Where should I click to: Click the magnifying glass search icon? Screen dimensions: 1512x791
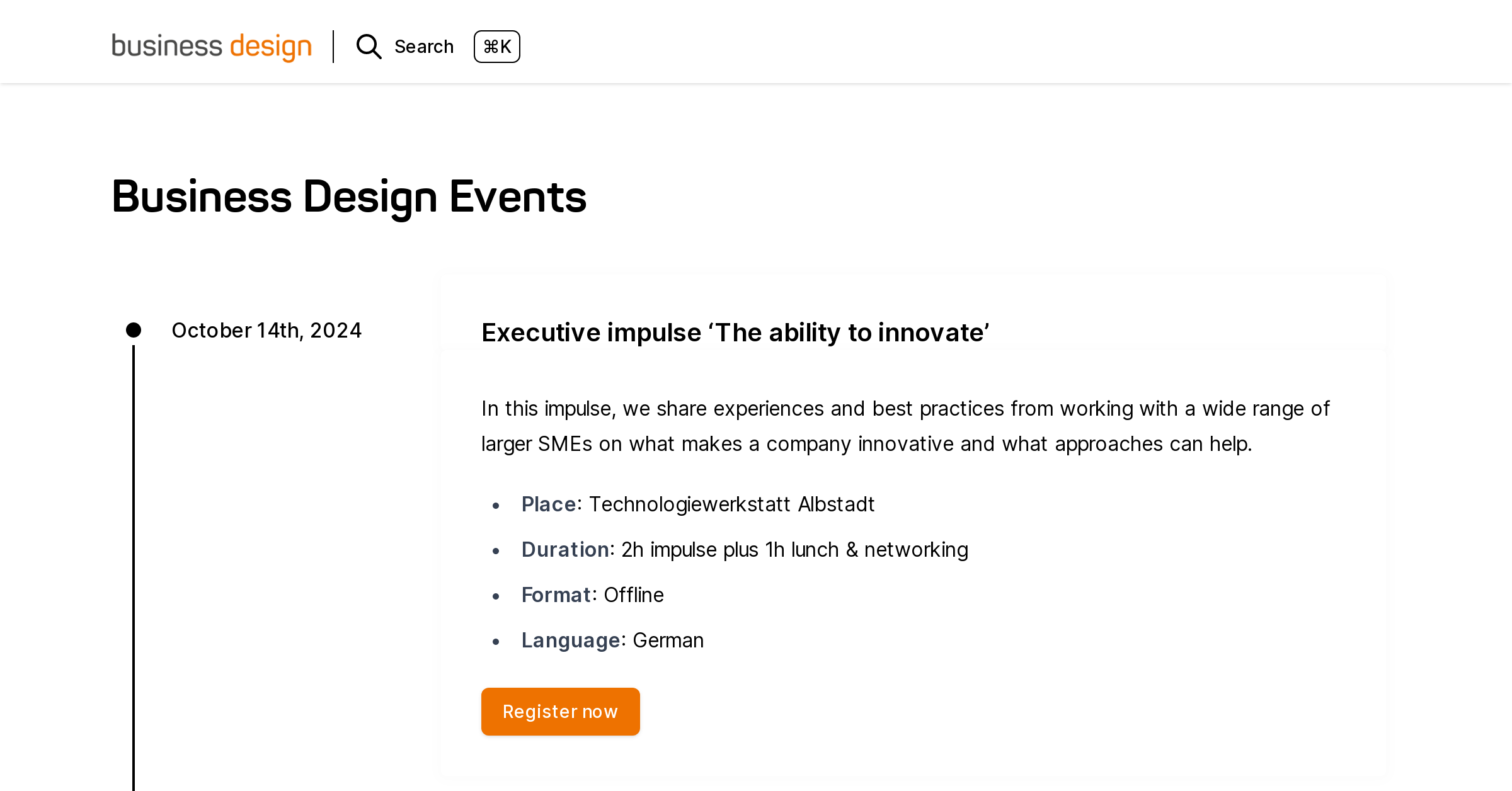point(369,47)
